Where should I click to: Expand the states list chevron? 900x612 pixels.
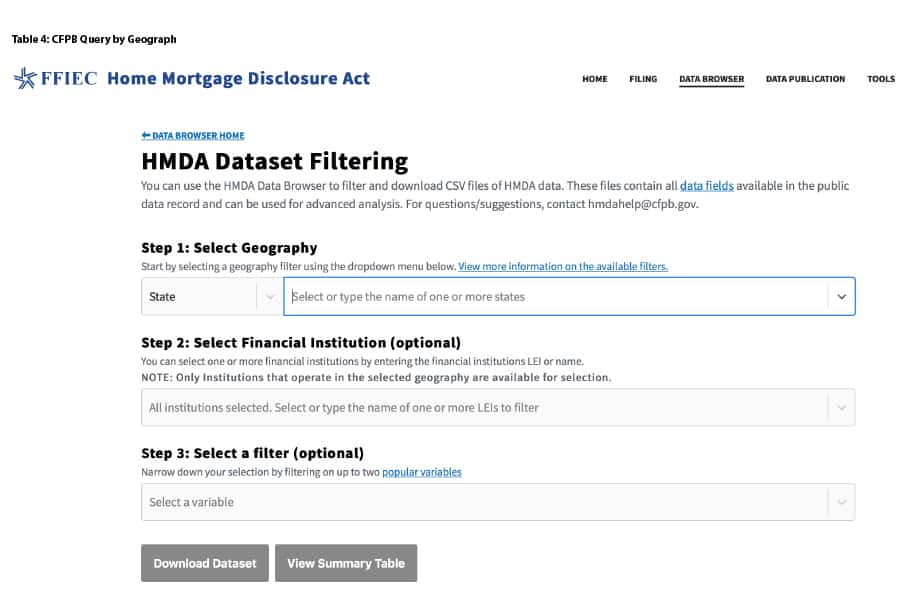click(x=841, y=297)
